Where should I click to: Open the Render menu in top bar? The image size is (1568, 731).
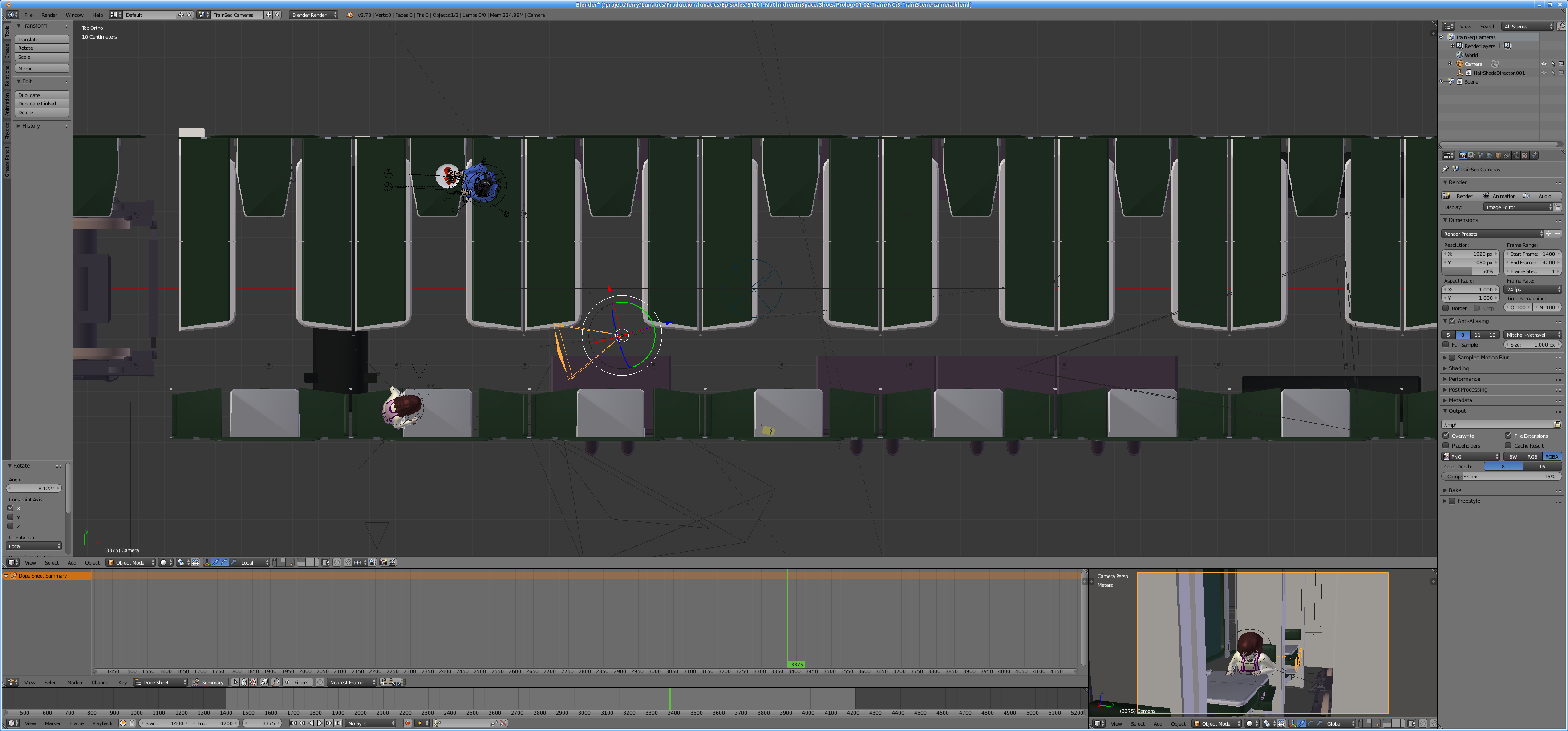49,15
